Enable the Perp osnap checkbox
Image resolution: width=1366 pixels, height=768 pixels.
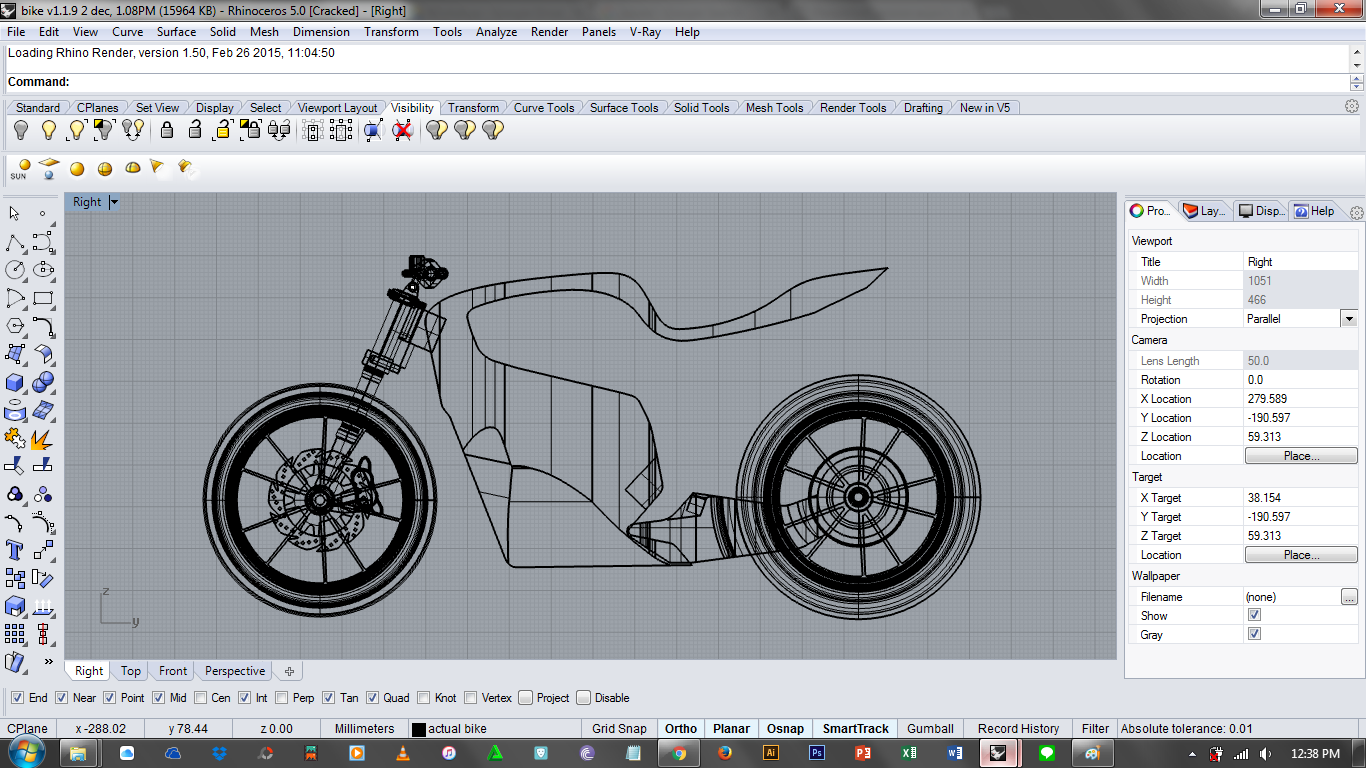click(282, 698)
